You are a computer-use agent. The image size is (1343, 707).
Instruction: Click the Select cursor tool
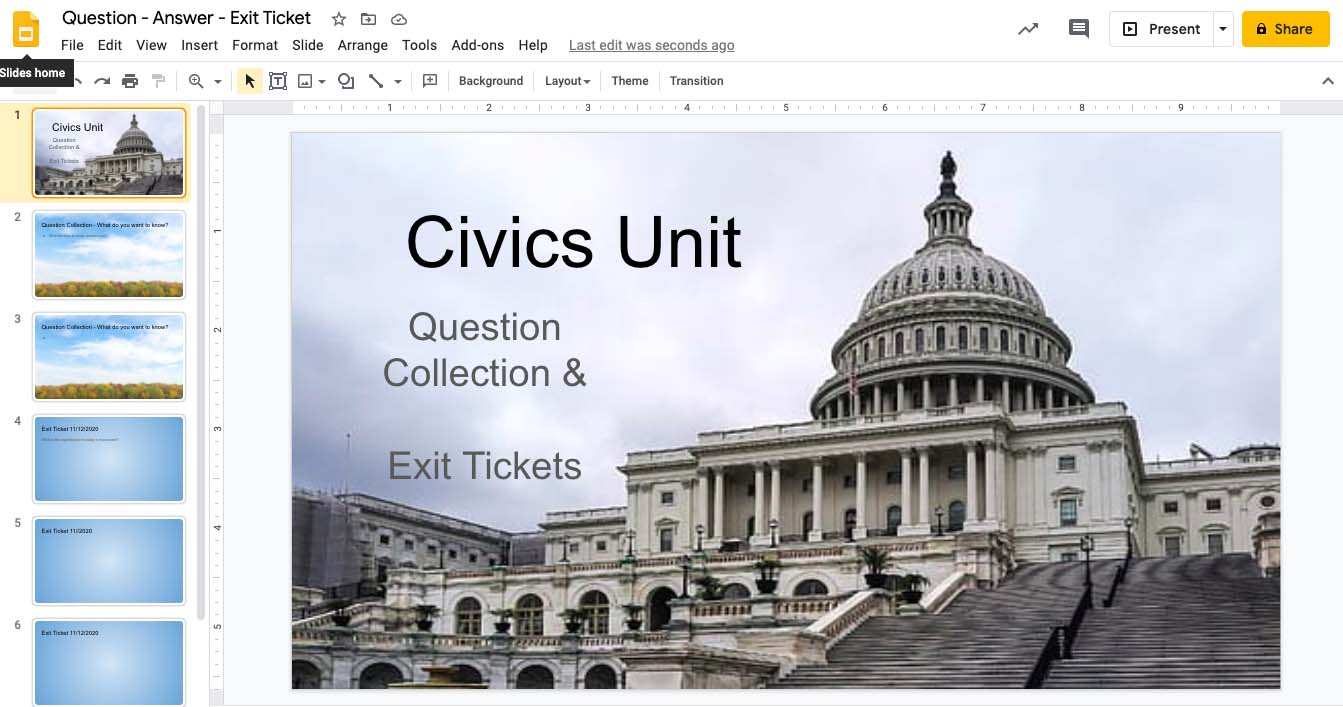250,81
